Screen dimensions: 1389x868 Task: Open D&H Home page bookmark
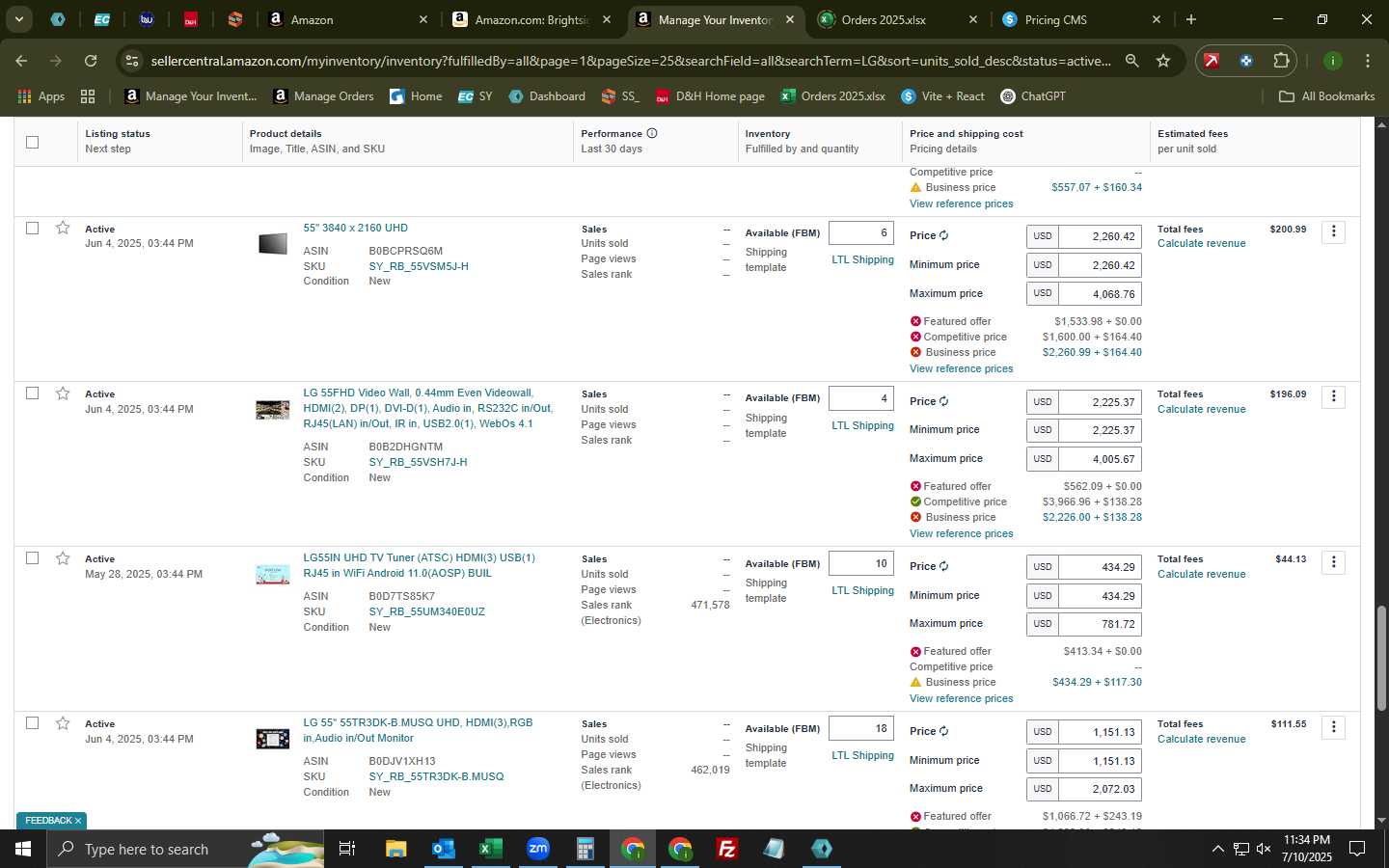710,96
